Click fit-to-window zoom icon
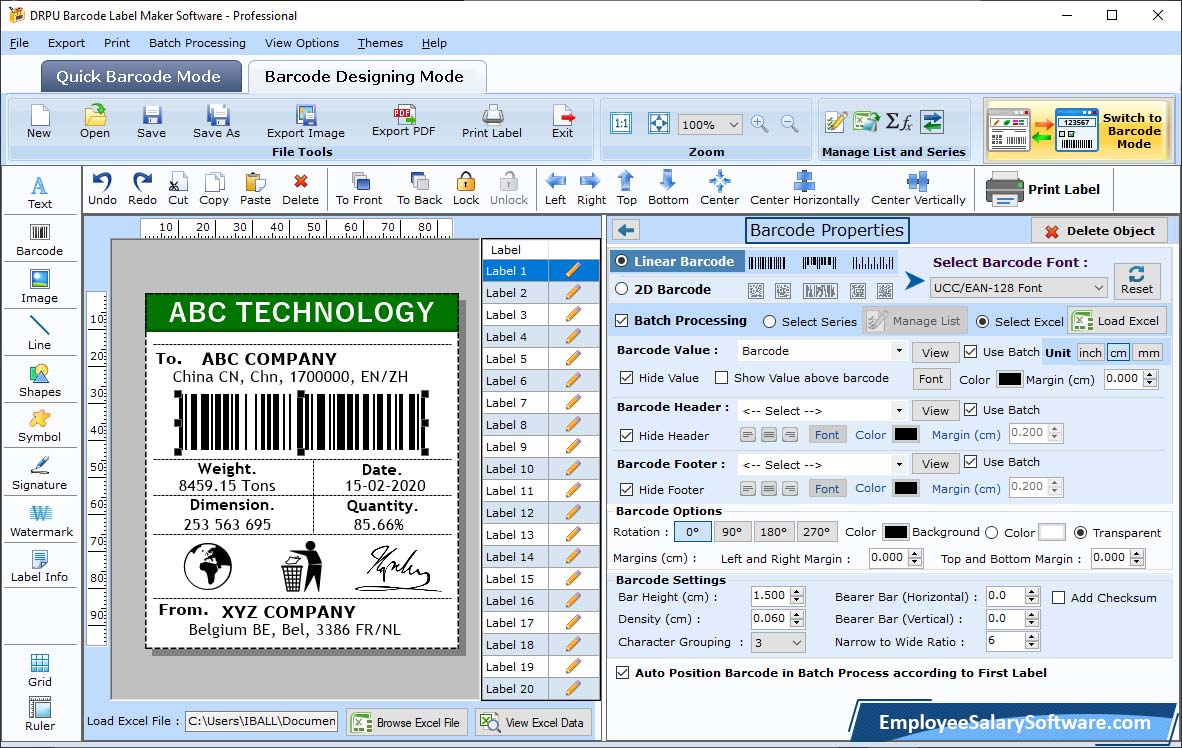Image resolution: width=1182 pixels, height=748 pixels. point(659,124)
